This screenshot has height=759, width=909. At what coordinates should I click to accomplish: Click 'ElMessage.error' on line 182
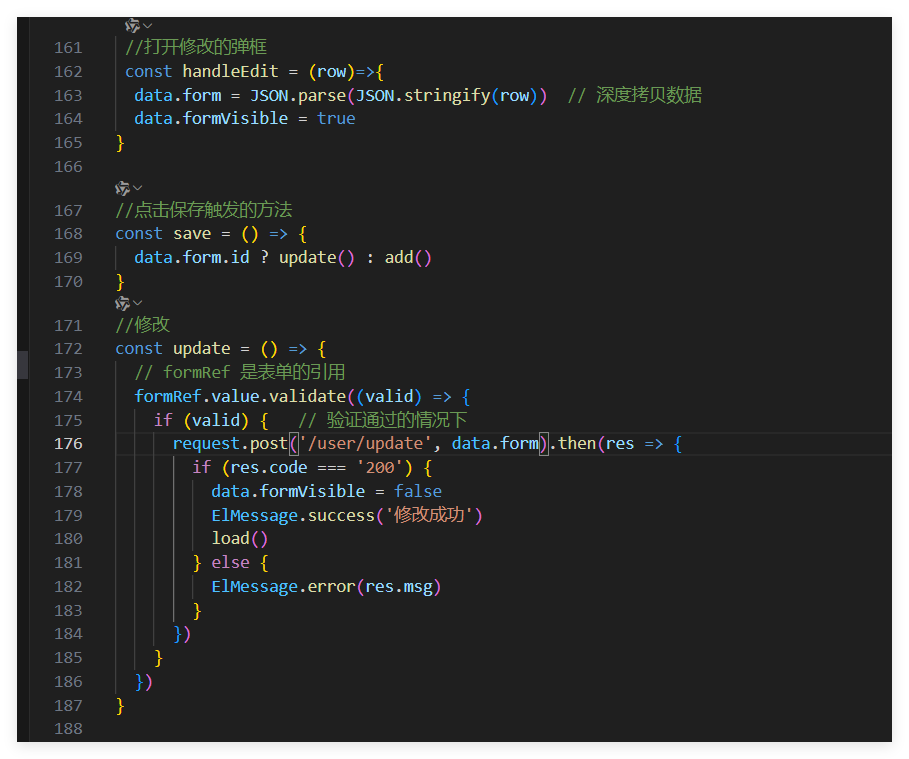coord(283,587)
